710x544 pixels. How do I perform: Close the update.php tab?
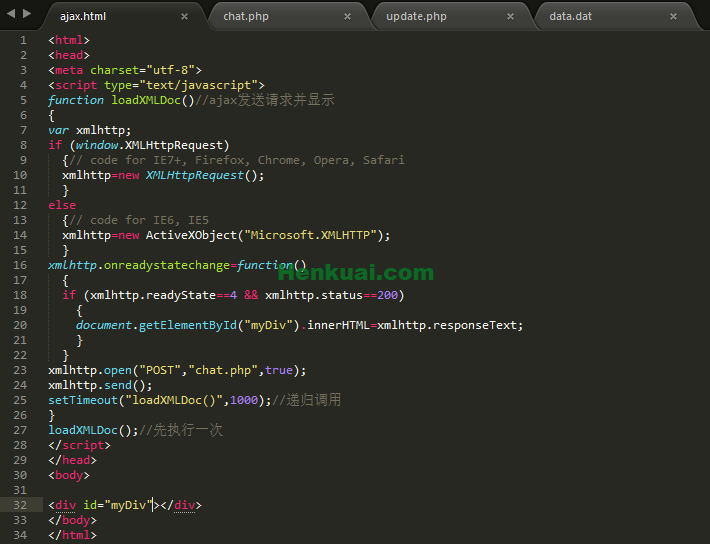510,16
